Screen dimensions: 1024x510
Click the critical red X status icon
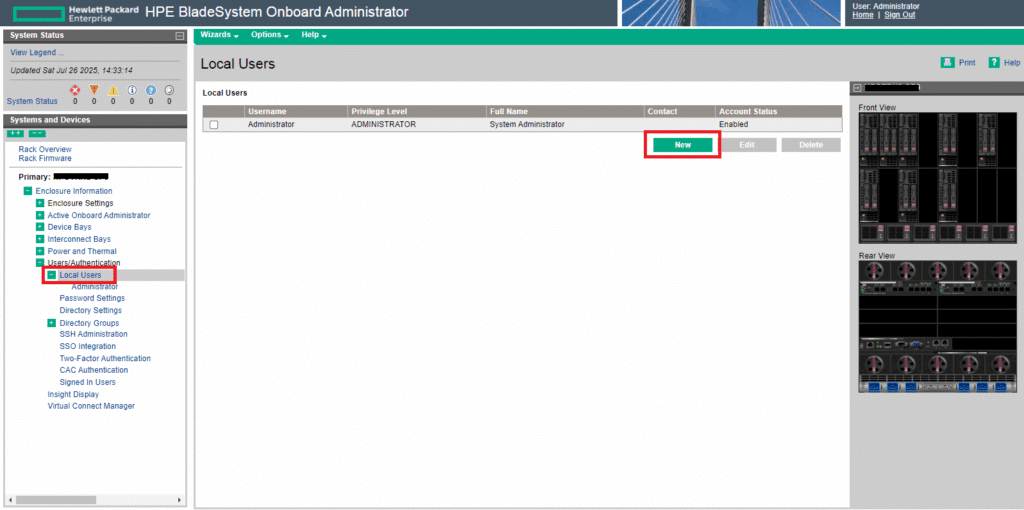[75, 91]
